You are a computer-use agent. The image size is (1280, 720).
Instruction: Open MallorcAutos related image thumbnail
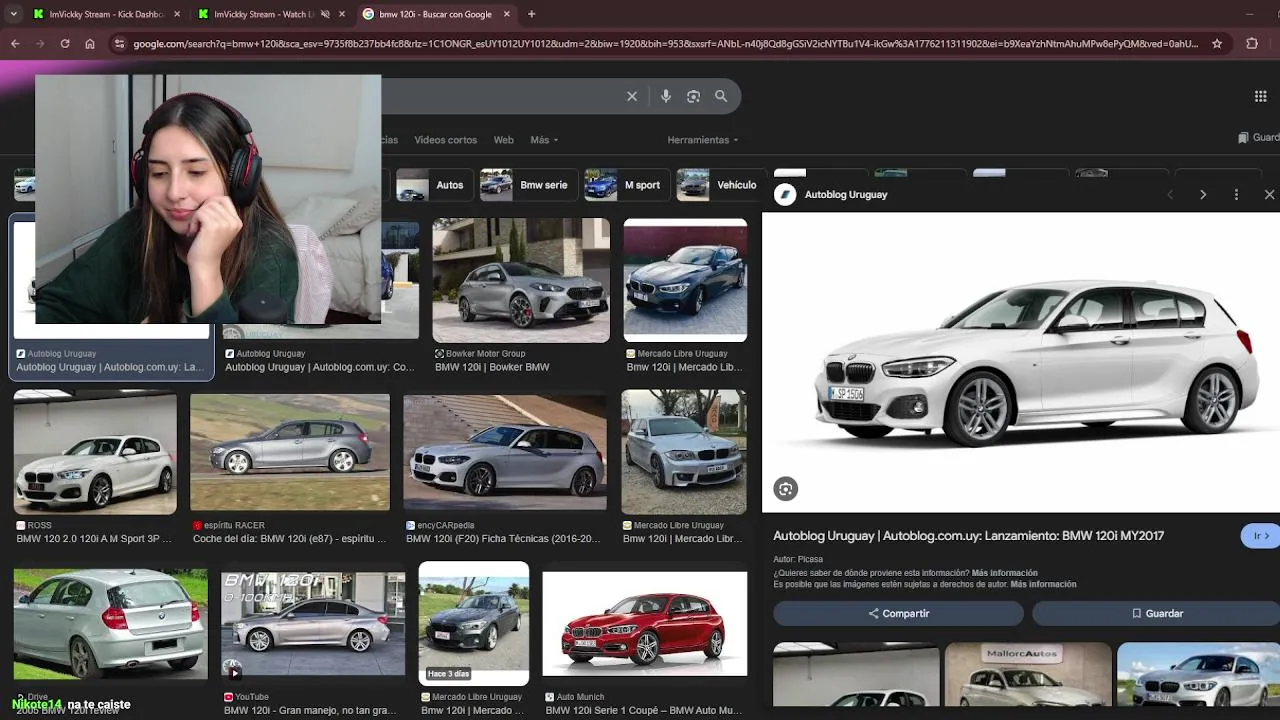click(x=1028, y=675)
